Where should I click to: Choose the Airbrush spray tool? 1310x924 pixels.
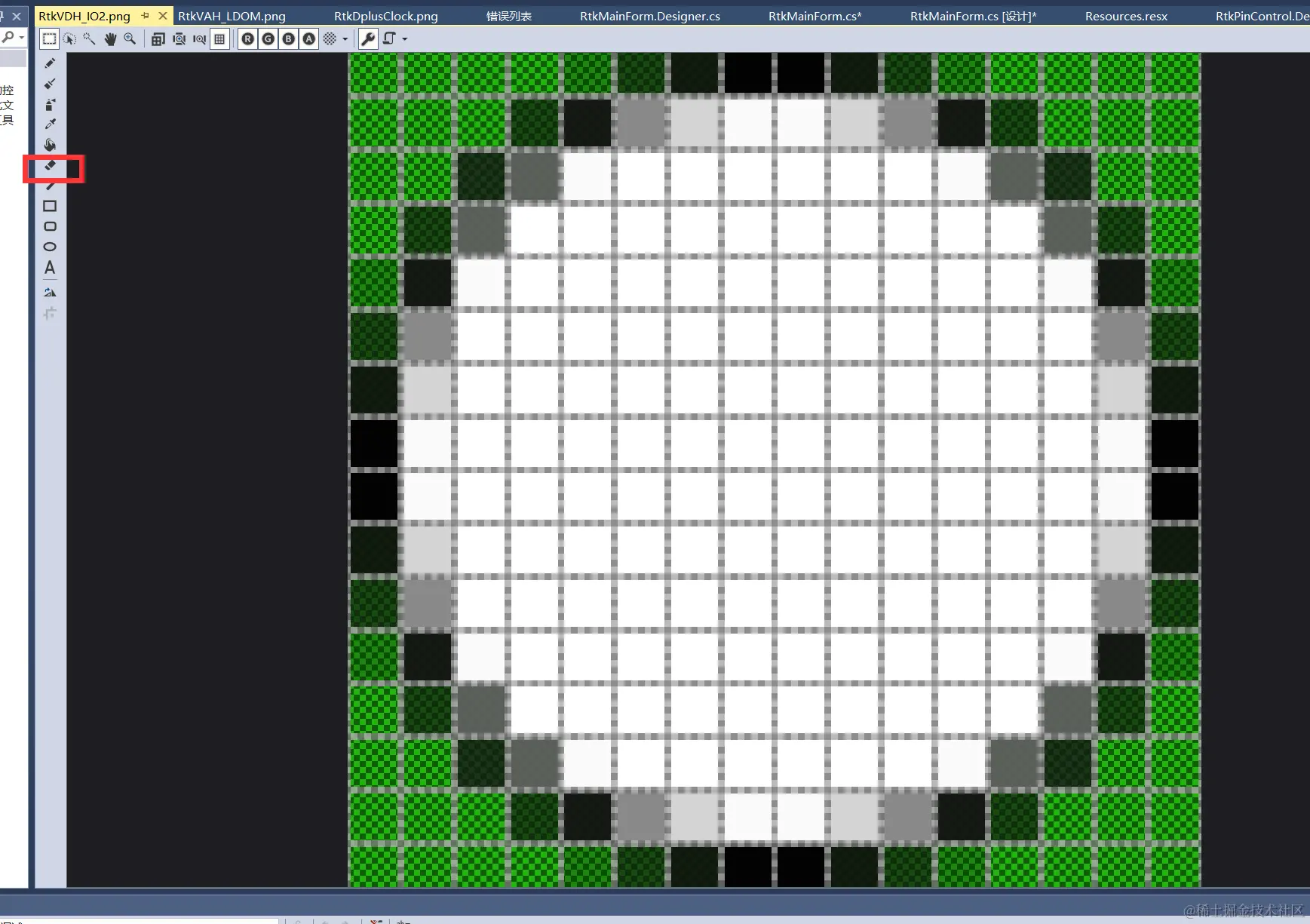(x=51, y=104)
